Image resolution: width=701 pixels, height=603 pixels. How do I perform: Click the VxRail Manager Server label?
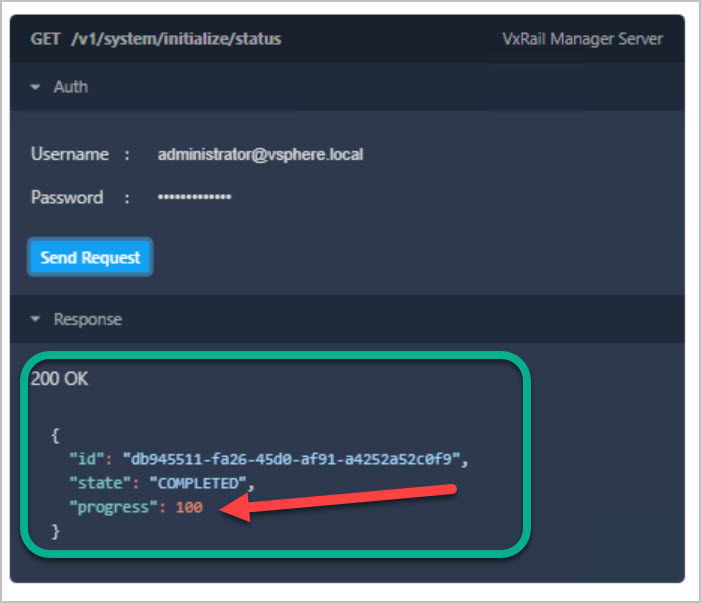coord(582,39)
